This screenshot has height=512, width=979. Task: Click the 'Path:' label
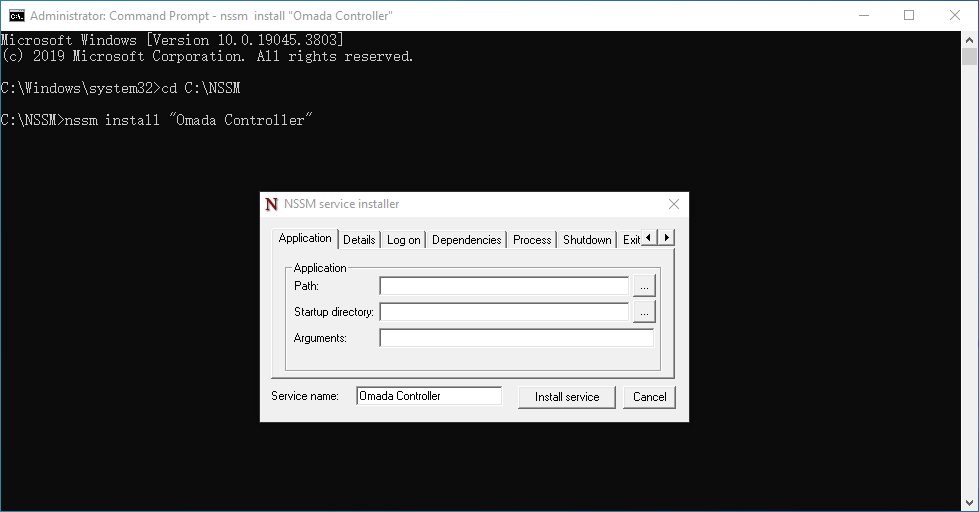pyautogui.click(x=306, y=286)
